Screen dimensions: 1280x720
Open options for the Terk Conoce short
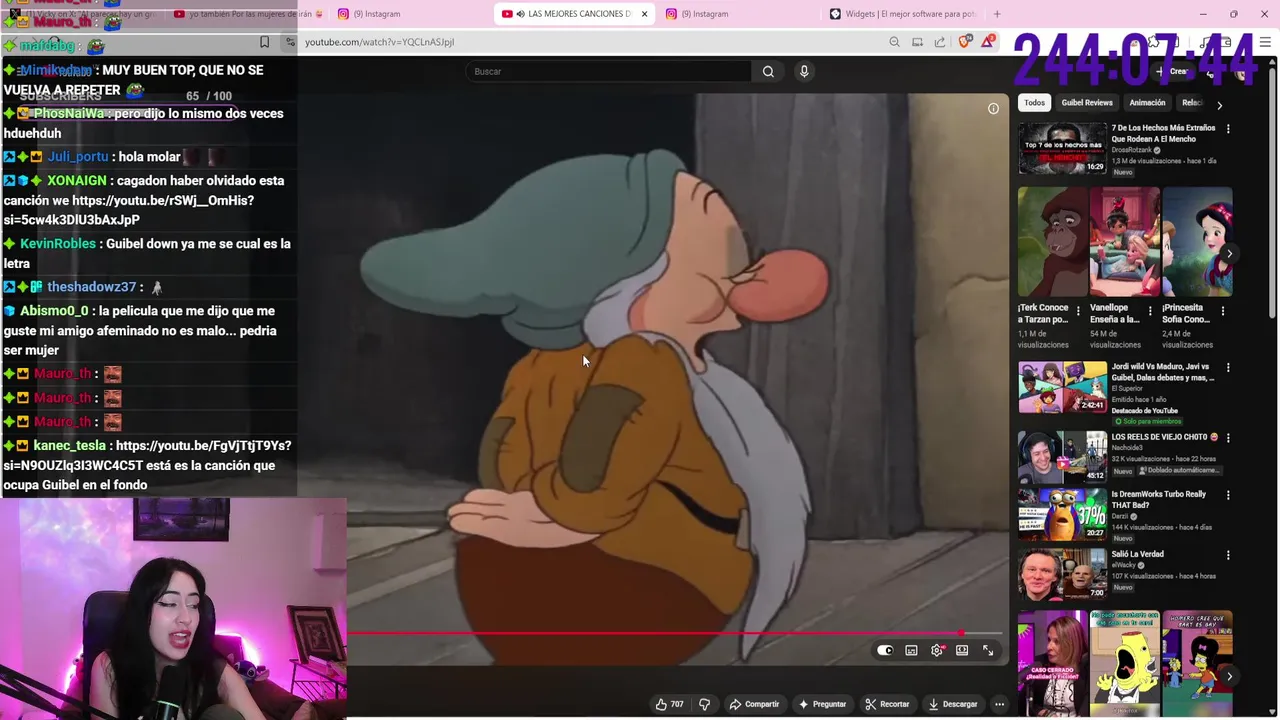[x=1078, y=312]
